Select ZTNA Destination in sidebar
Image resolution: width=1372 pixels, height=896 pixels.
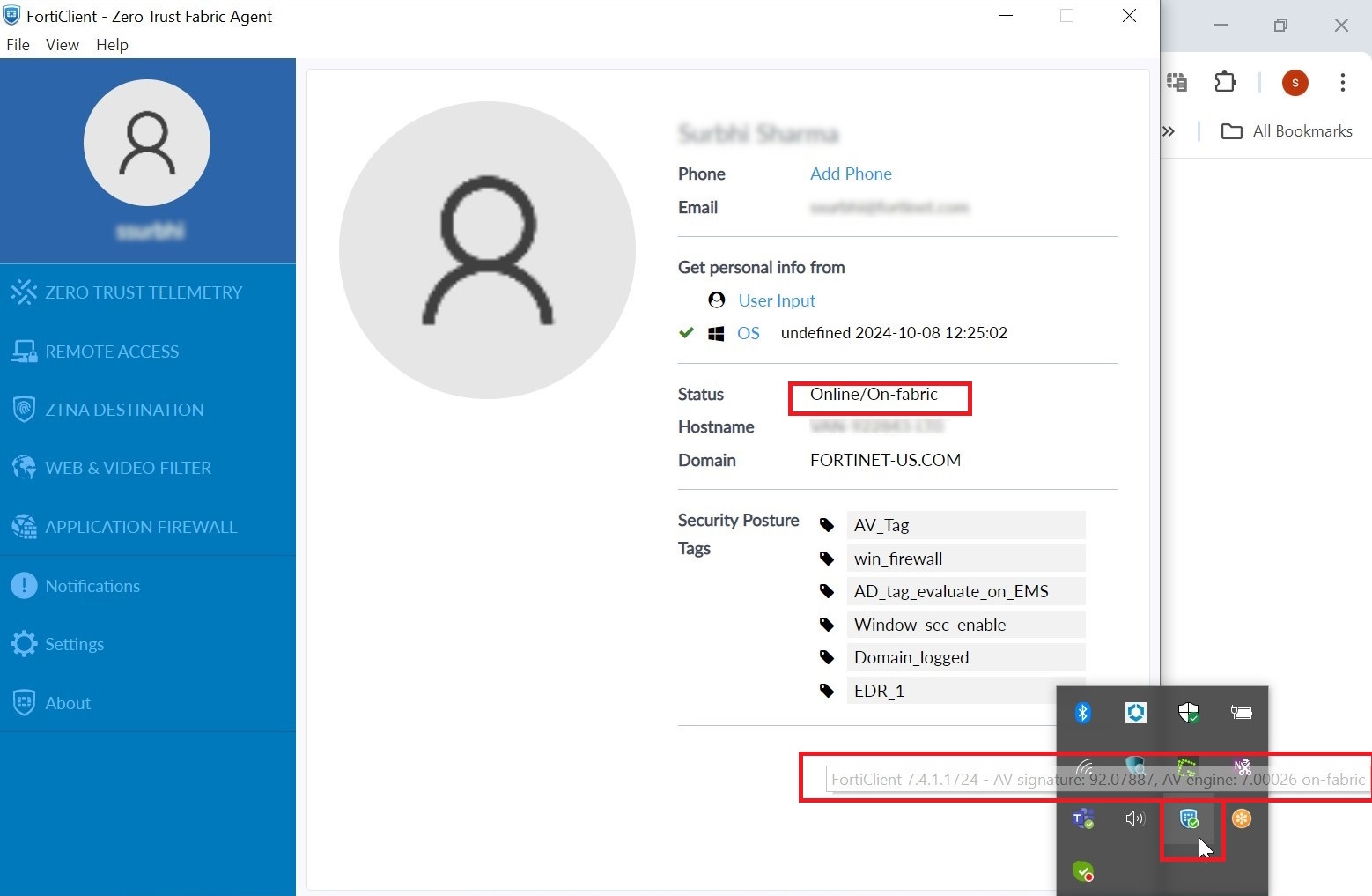(x=122, y=409)
